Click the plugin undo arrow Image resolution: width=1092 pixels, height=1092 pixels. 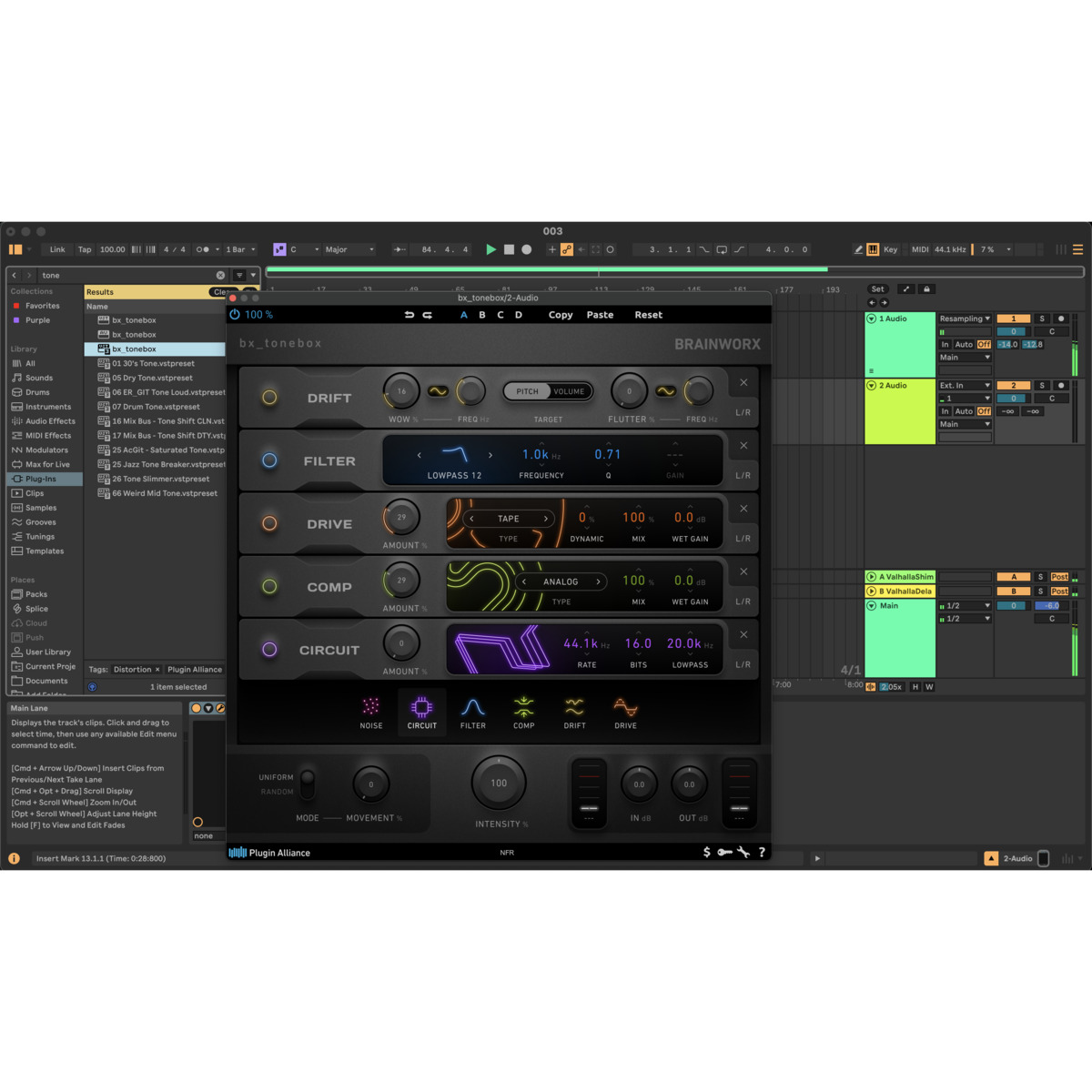pos(409,315)
